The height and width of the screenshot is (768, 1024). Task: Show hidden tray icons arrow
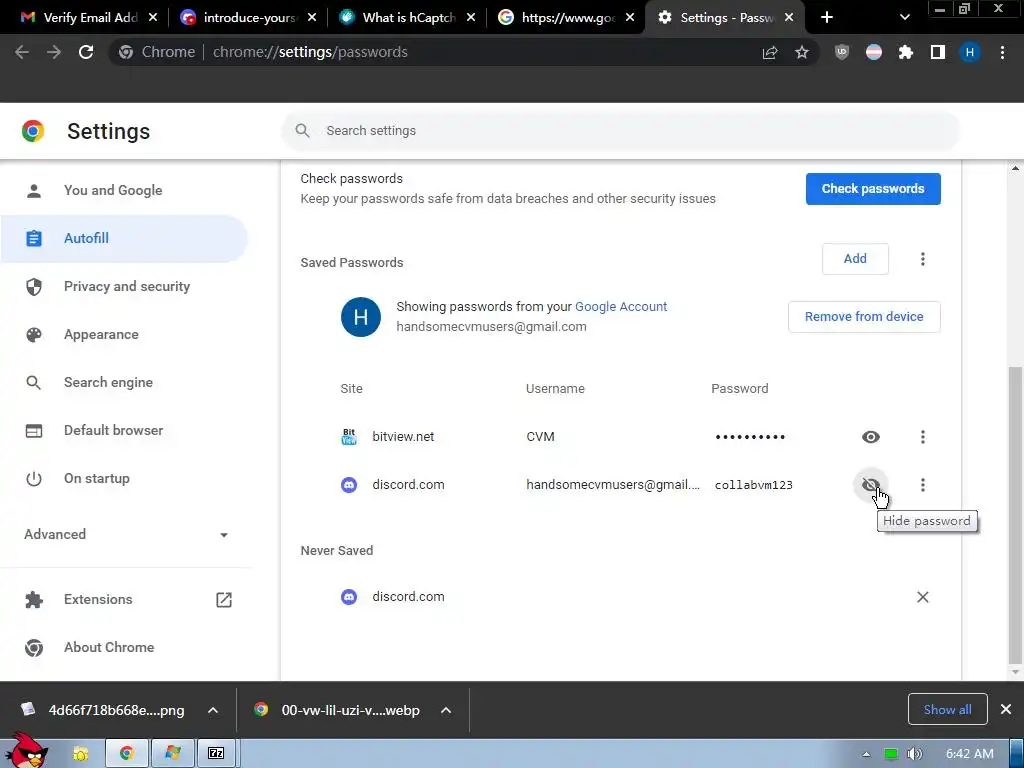pyautogui.click(x=866, y=754)
